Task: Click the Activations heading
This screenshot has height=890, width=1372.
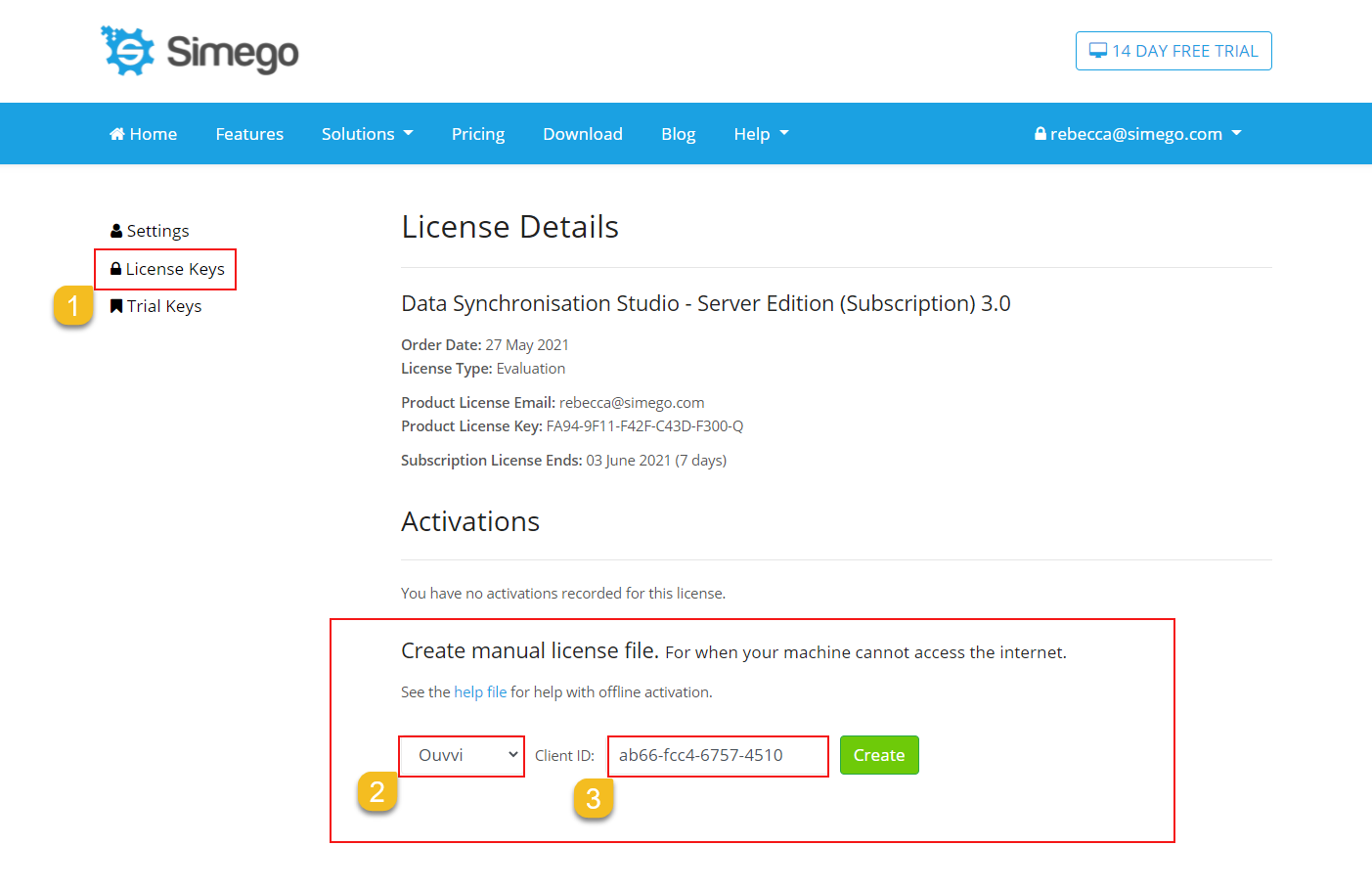Action: pos(470,521)
